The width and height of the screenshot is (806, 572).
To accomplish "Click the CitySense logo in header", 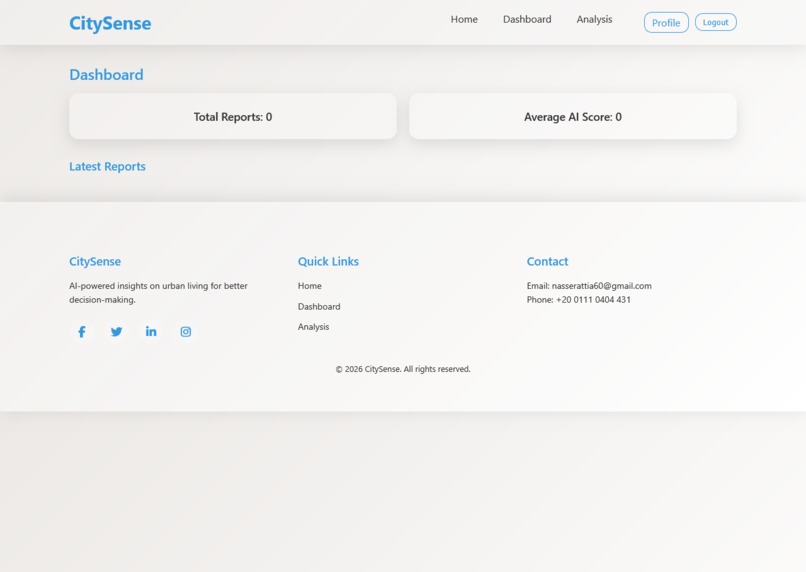I will coord(110,23).
